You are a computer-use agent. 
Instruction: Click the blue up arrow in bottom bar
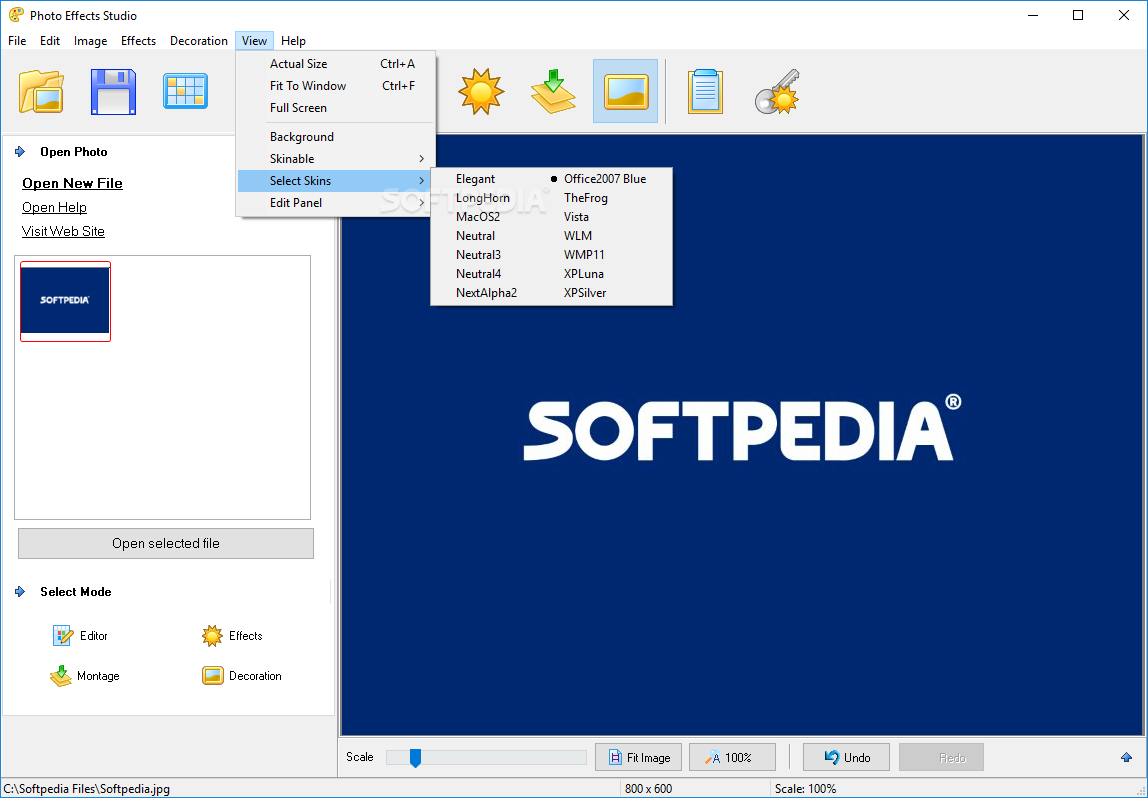1126,757
